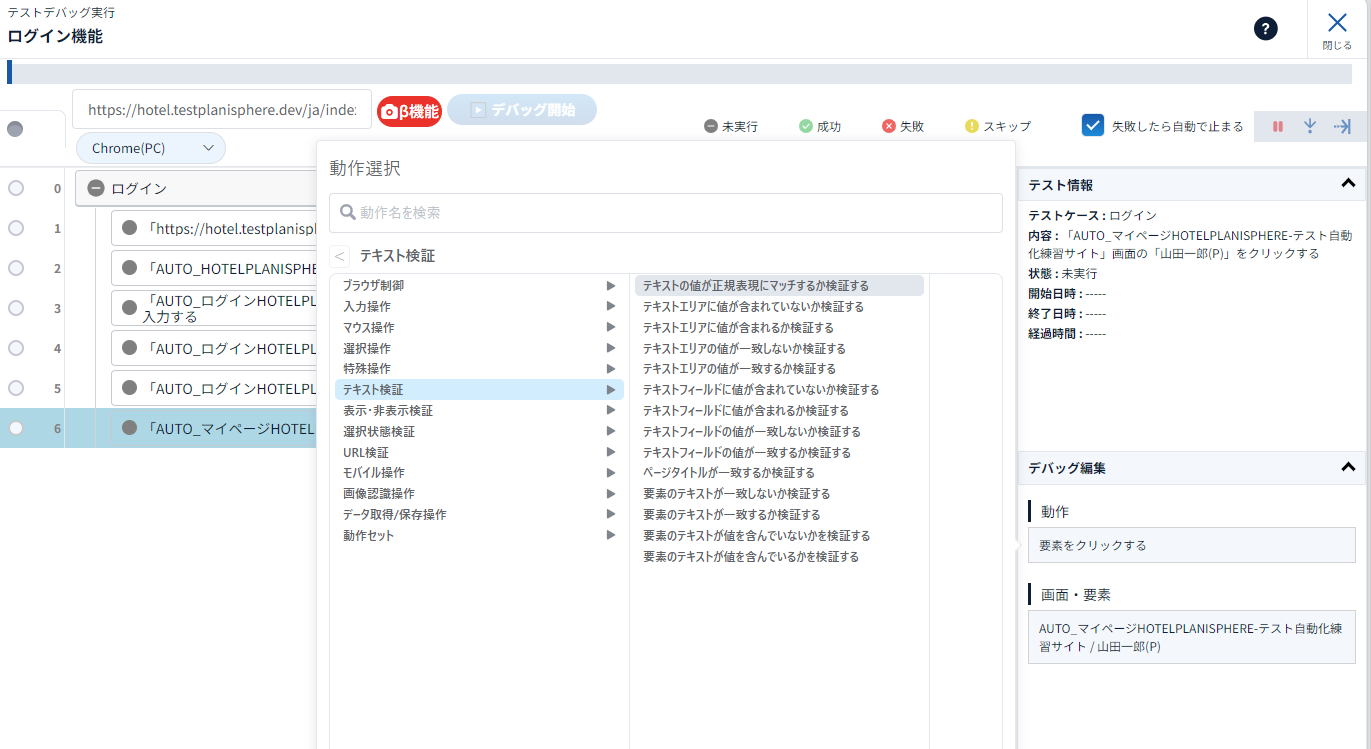Collapse the ログイン test case minus icon
The height and width of the screenshot is (749, 1371).
(x=96, y=188)
